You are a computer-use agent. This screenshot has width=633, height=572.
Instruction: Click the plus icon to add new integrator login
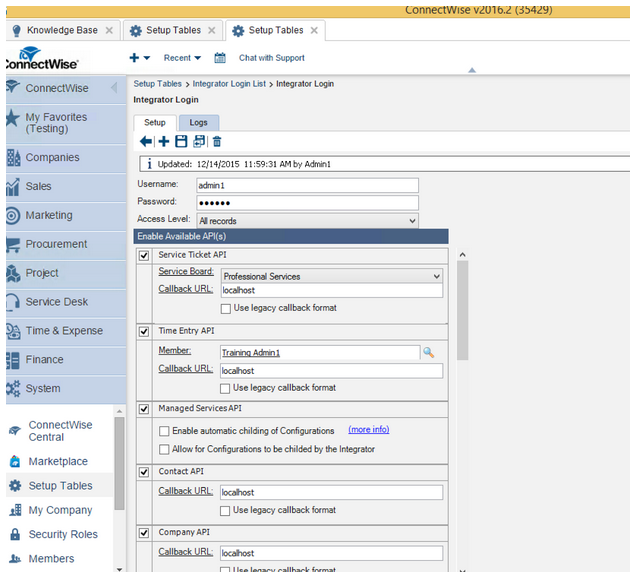[x=164, y=141]
